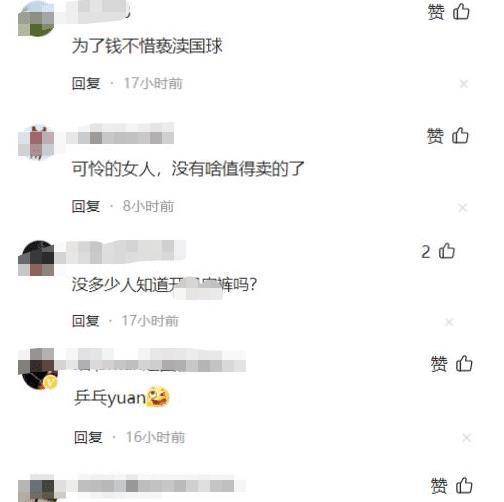The width and height of the screenshot is (504, 502).
Task: Like the comment with 2 likes
Action: tap(447, 251)
